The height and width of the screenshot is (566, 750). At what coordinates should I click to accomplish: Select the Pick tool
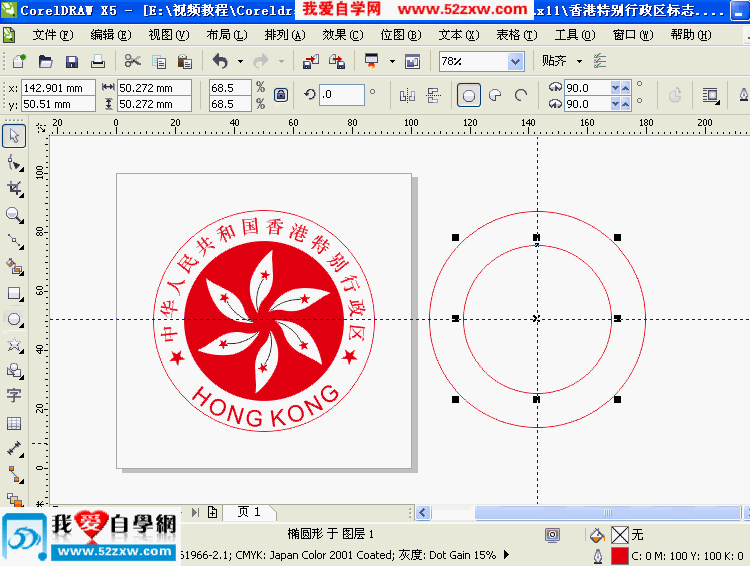pyautogui.click(x=14, y=136)
